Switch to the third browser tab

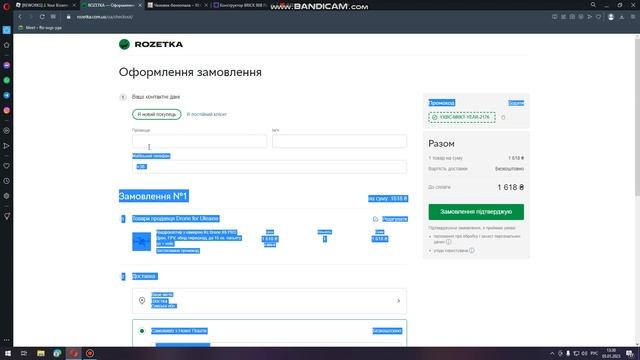click(x=177, y=5)
